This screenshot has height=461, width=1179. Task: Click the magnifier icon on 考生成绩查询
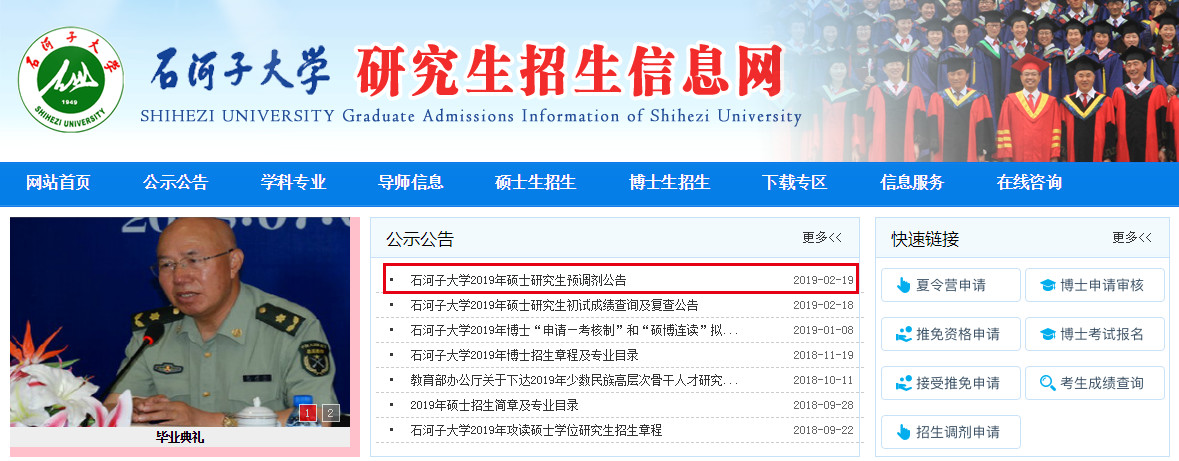click(1047, 383)
